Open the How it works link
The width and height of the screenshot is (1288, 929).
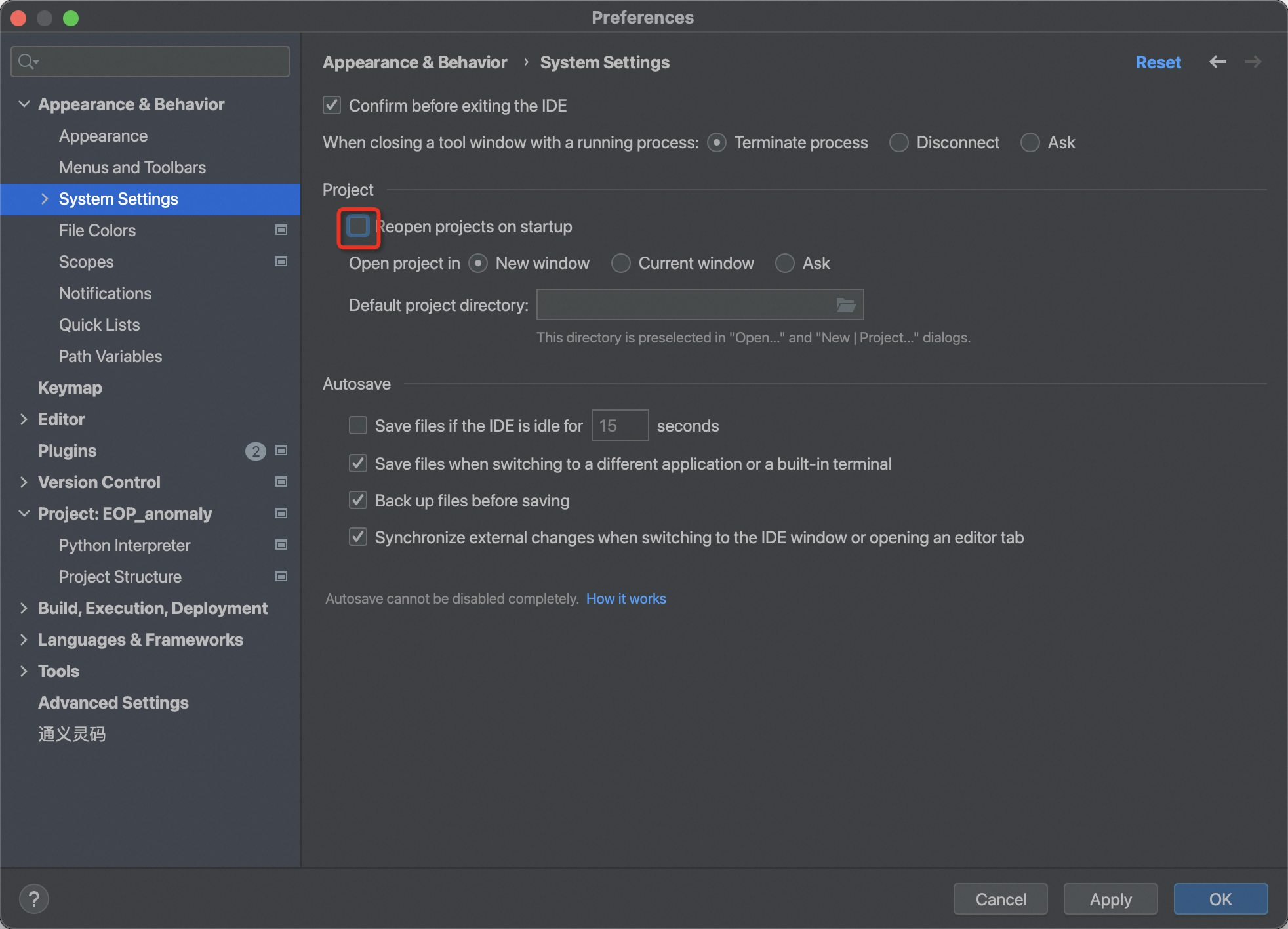point(626,598)
